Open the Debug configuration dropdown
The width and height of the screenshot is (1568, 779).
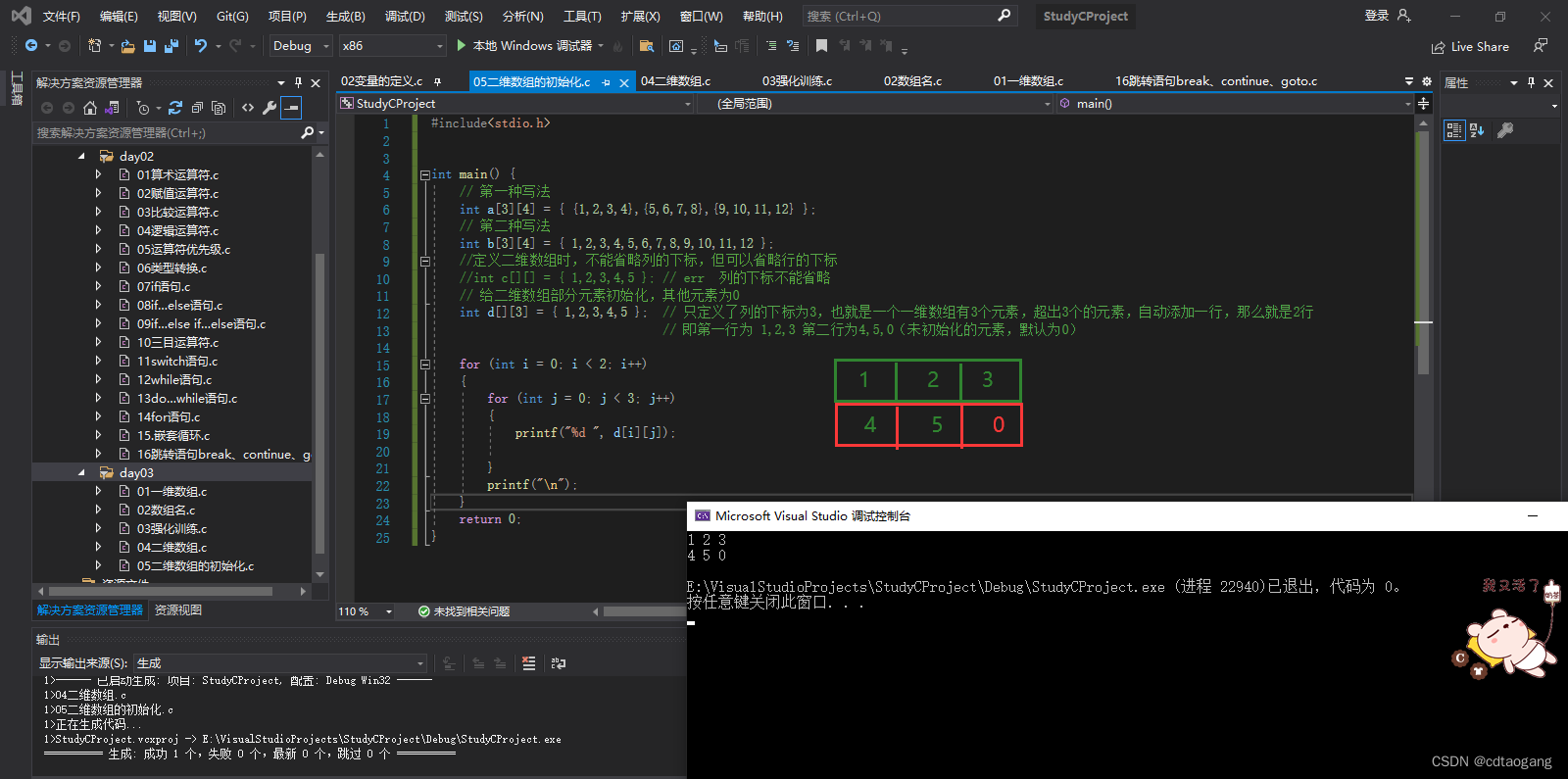(x=301, y=46)
